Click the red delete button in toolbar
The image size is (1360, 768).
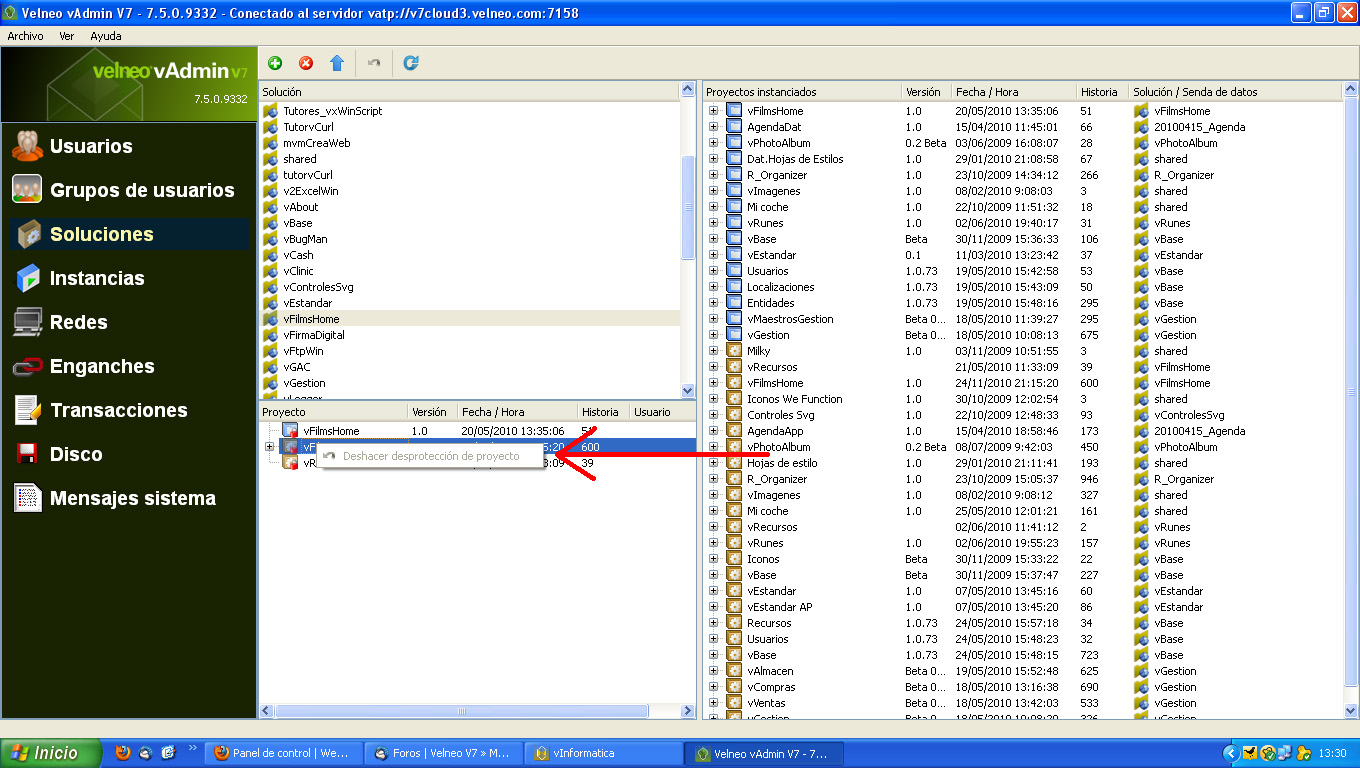(x=306, y=63)
